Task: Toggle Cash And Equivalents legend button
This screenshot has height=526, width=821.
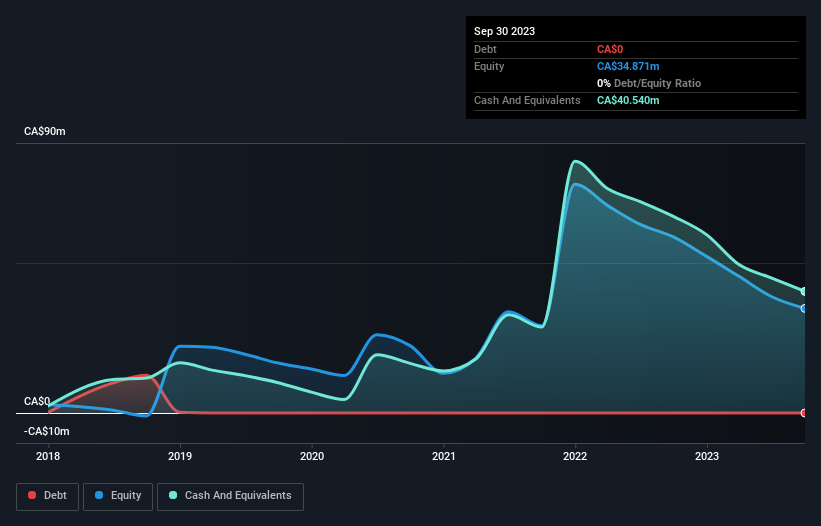Action: tap(230, 496)
